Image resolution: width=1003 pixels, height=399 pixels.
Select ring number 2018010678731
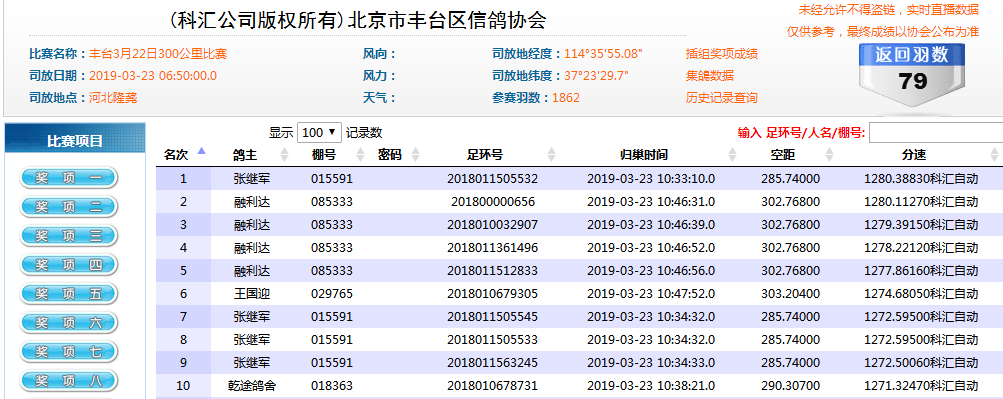[493, 386]
